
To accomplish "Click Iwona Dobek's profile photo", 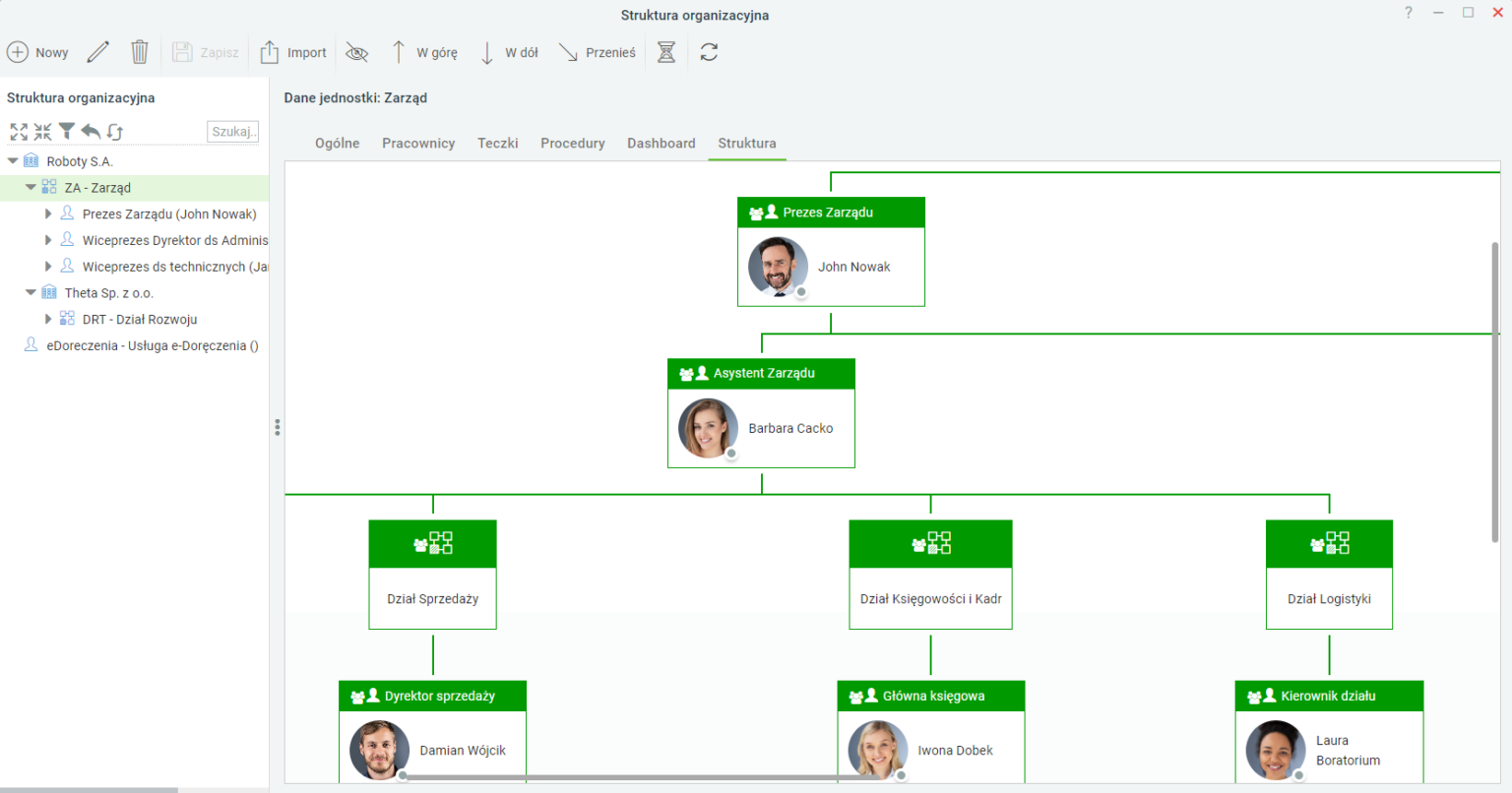I will tap(878, 751).
